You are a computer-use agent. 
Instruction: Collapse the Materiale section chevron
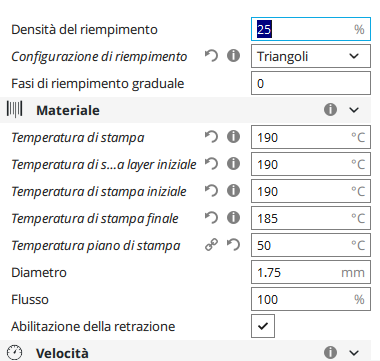coord(354,110)
